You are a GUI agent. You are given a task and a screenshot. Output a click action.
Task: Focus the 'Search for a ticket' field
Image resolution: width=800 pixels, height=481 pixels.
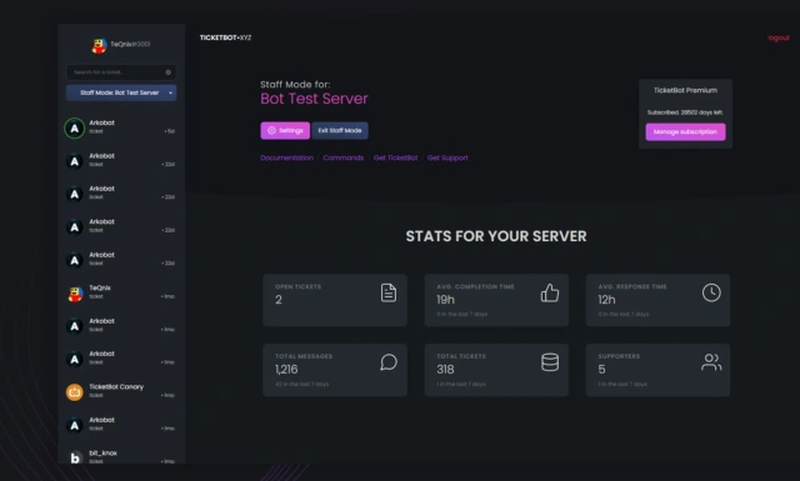point(115,72)
